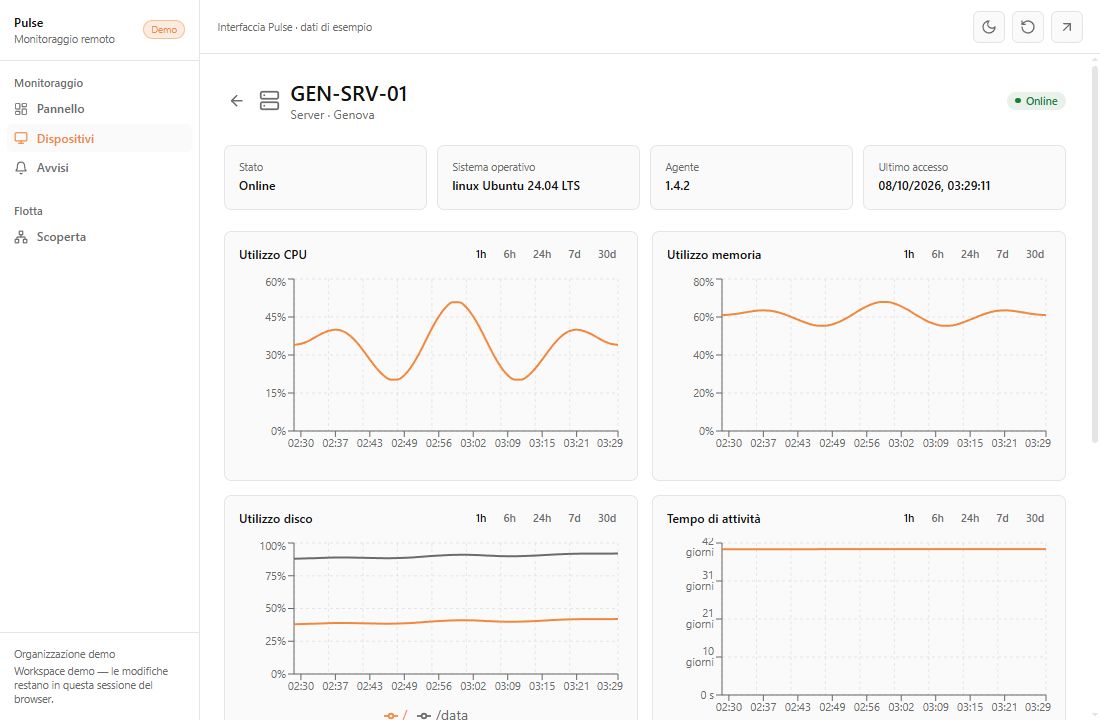1100x720 pixels.
Task: Click the Pannello dashboard icon
Action: coord(21,109)
